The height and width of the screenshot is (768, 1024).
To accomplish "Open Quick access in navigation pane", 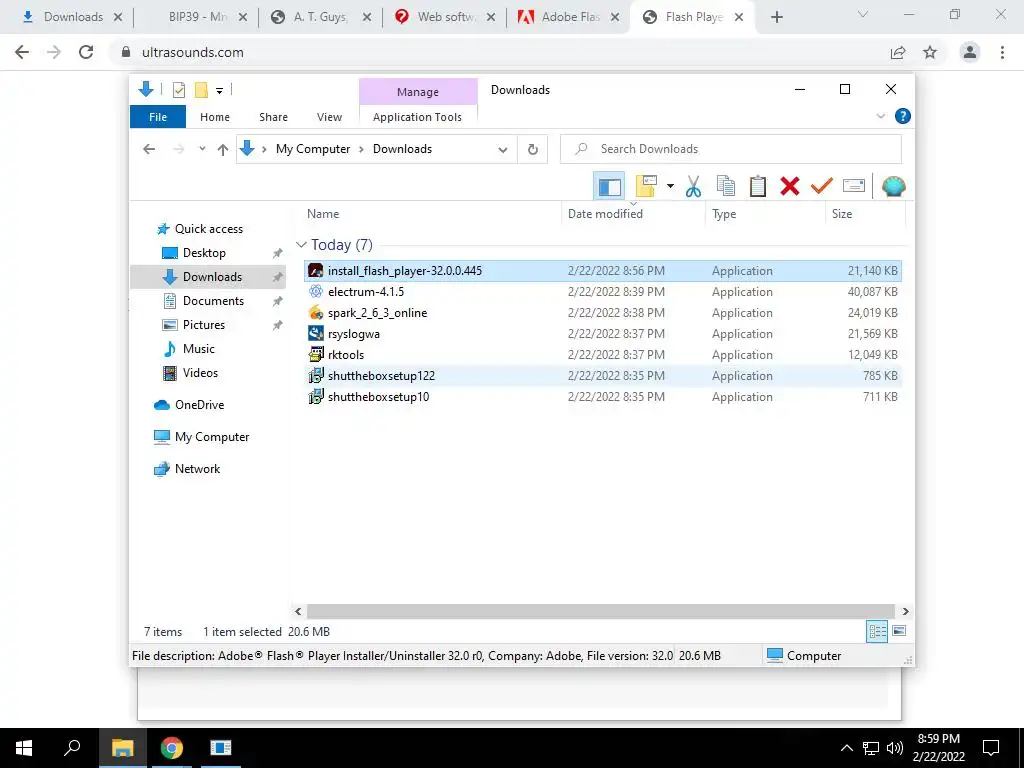I will tap(208, 229).
